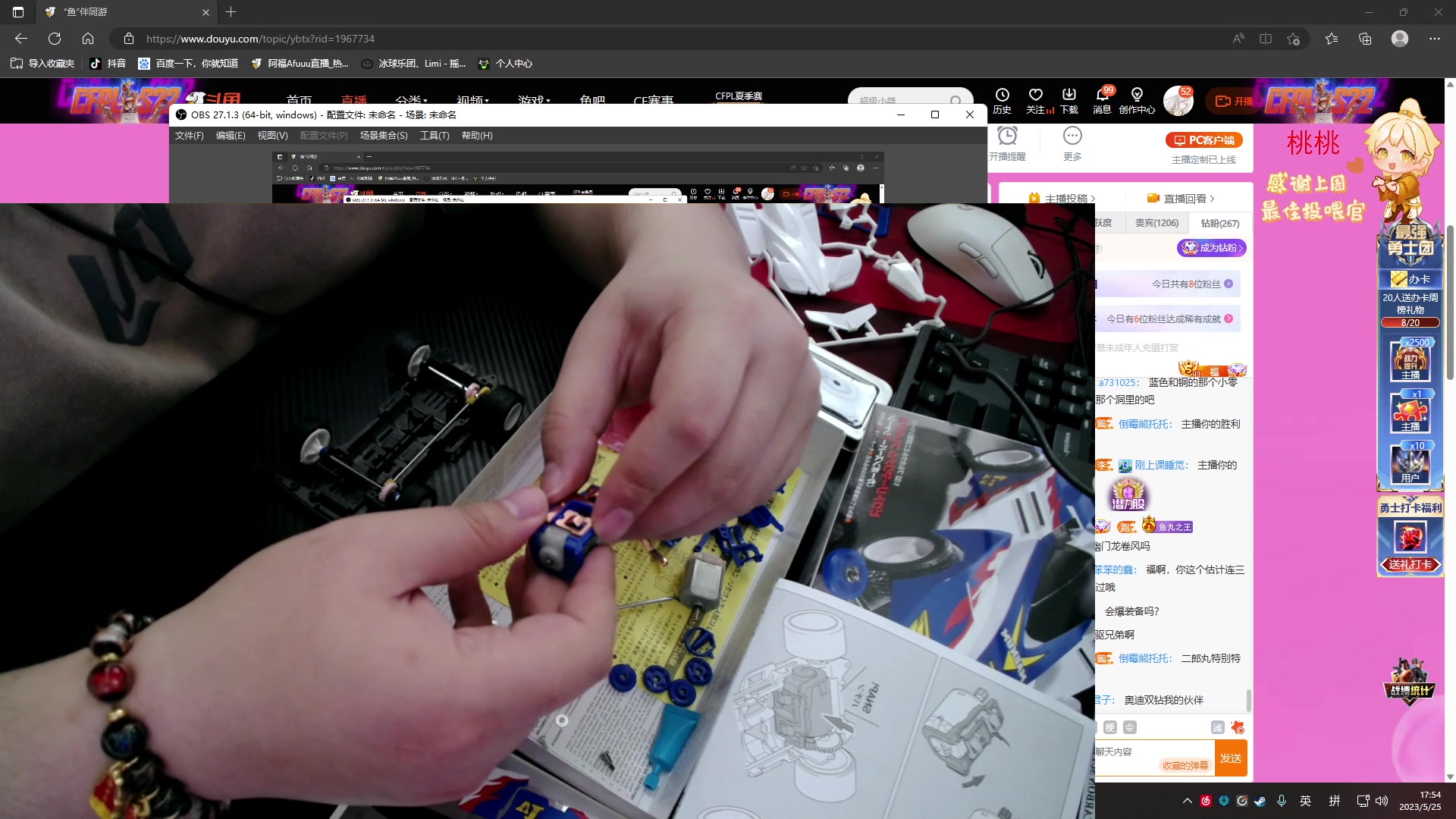Open browser settings and more menu
Image resolution: width=1456 pixels, height=819 pixels.
click(1435, 39)
